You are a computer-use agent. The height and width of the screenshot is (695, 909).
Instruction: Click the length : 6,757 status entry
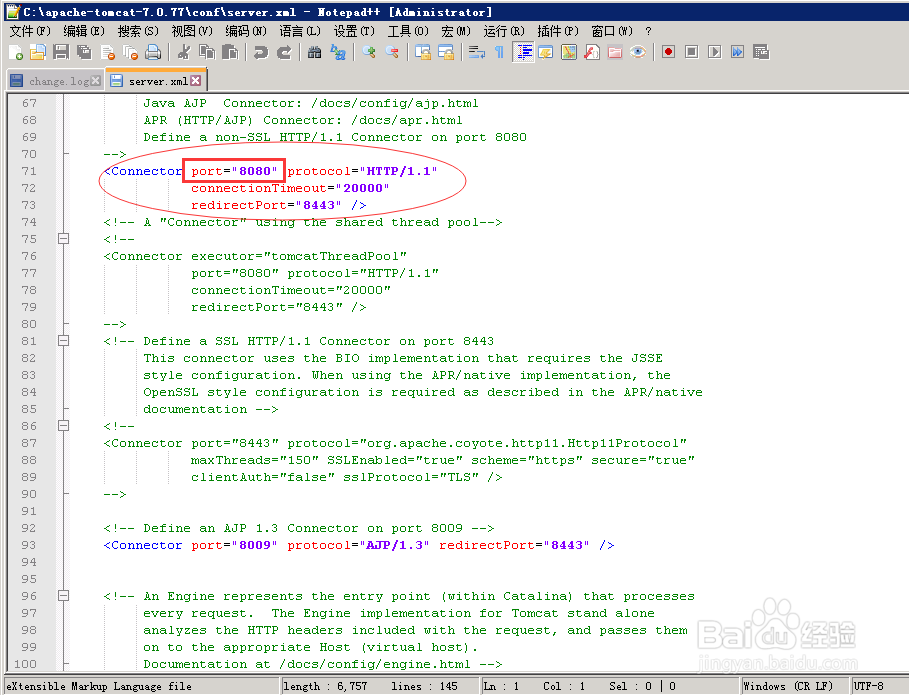click(x=325, y=686)
